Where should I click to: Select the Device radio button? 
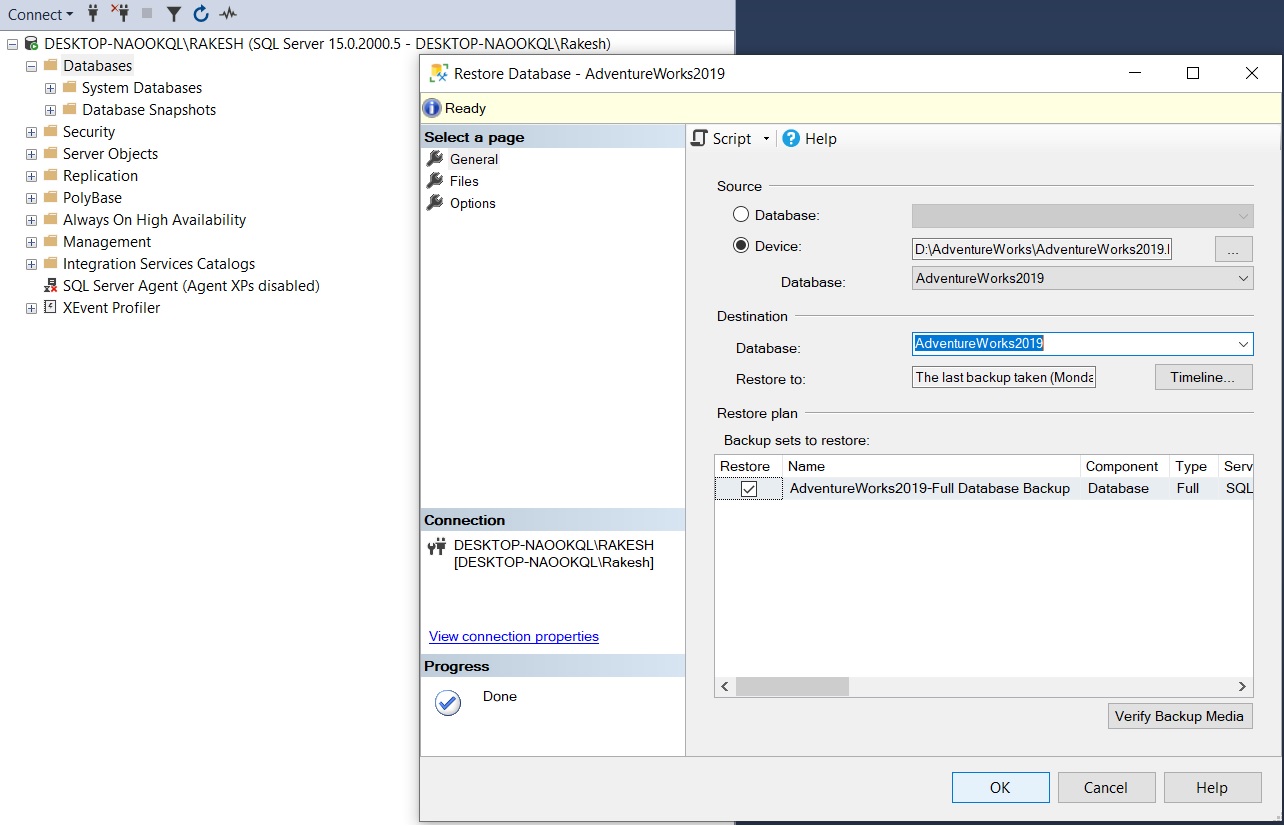(x=740, y=245)
